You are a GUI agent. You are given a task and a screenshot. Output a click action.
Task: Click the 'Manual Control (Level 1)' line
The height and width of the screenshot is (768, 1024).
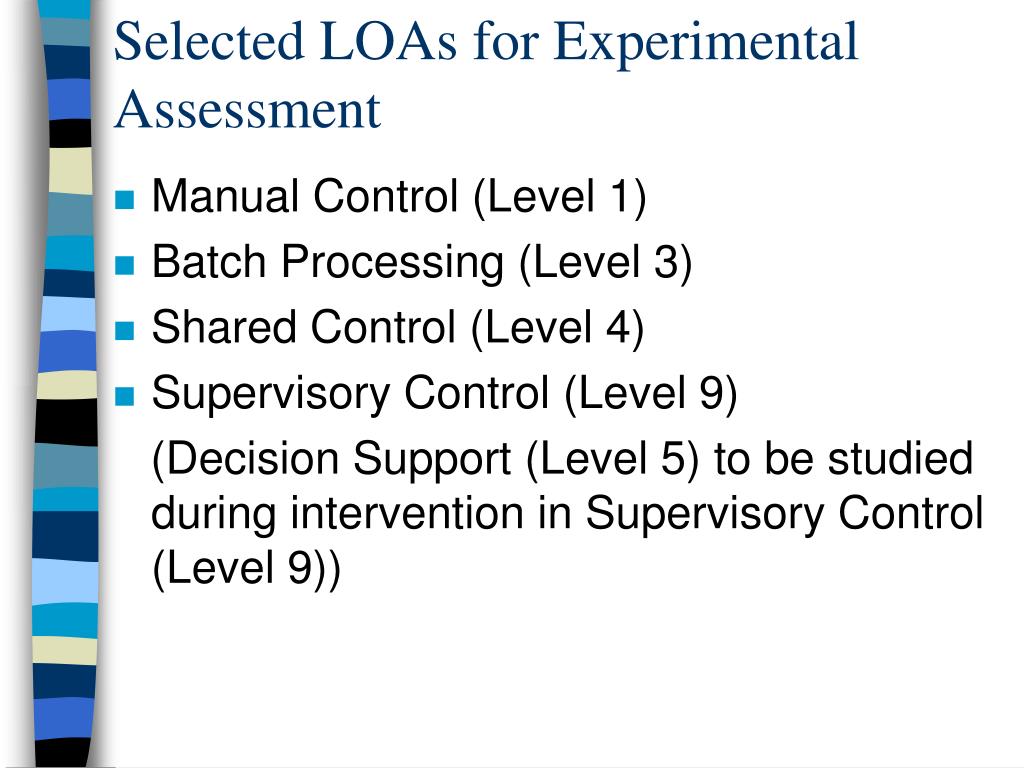coord(399,197)
